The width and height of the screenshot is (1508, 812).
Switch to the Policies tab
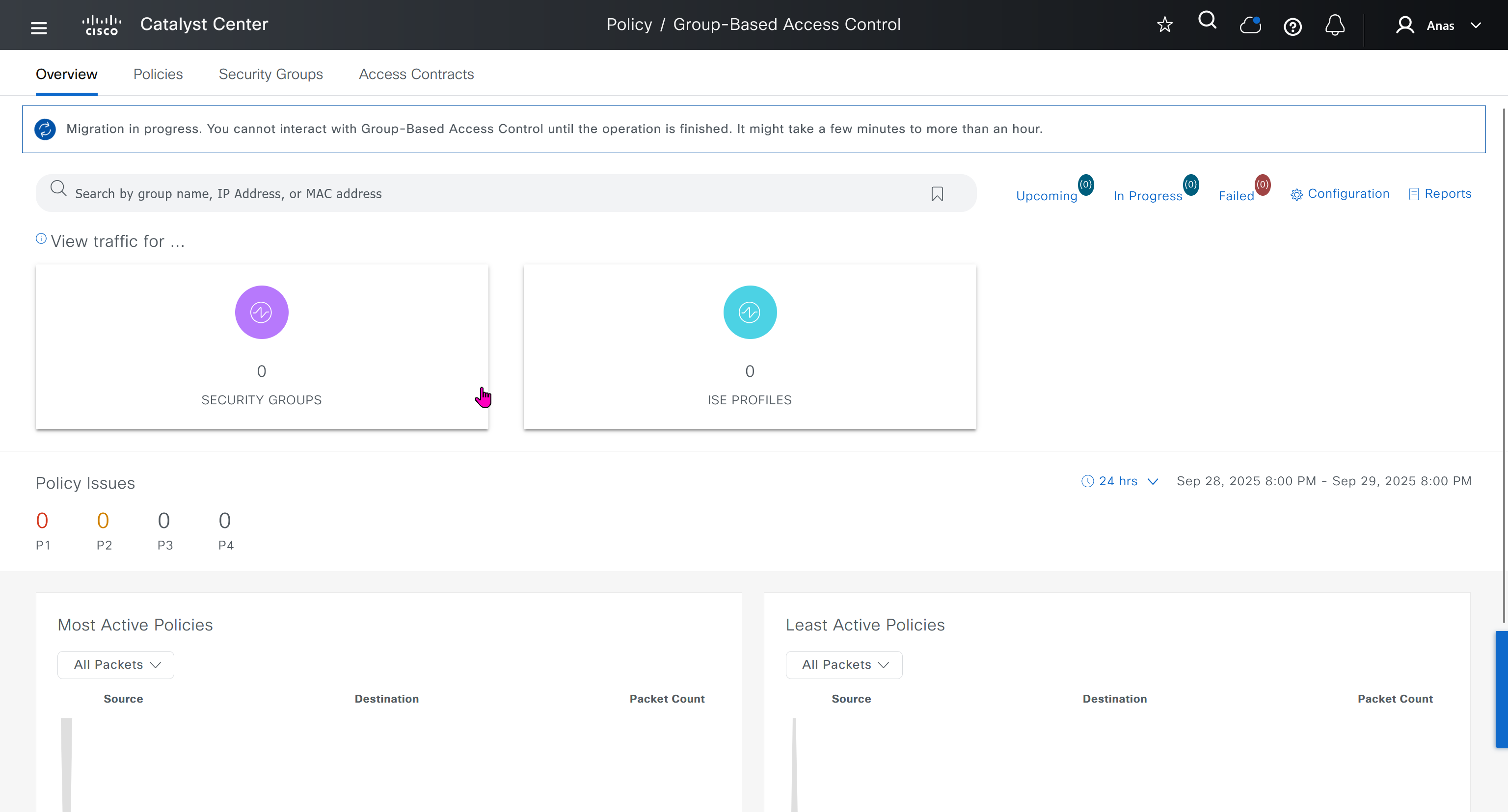click(x=158, y=74)
